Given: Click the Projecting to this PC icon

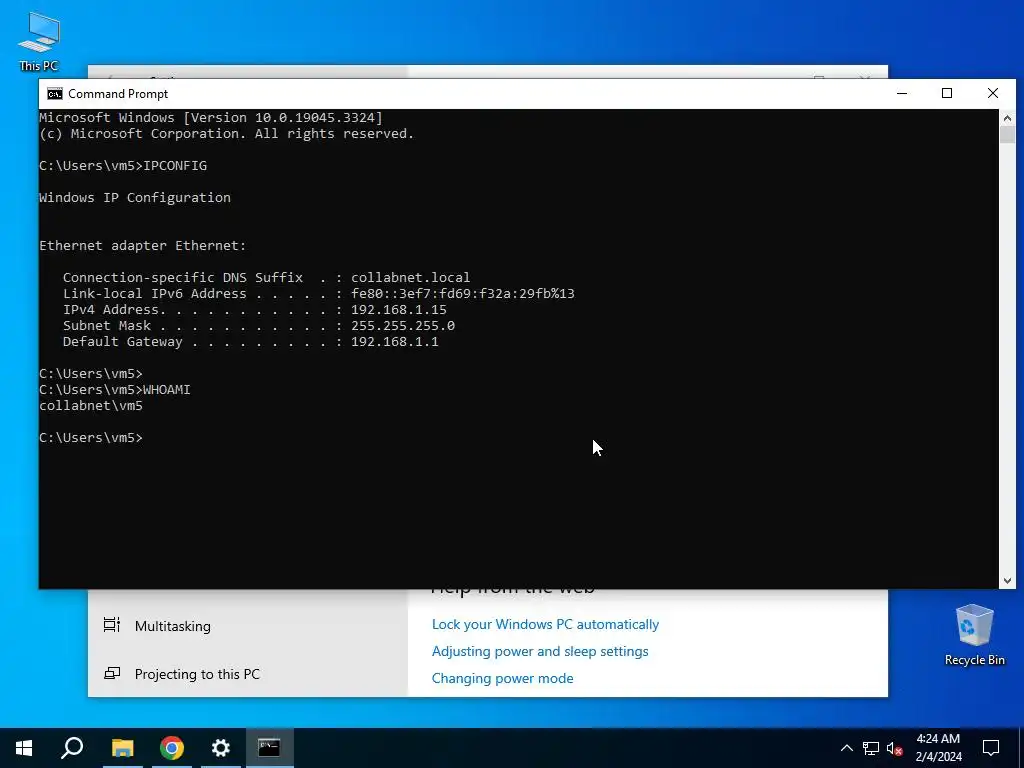Looking at the screenshot, I should (112, 673).
